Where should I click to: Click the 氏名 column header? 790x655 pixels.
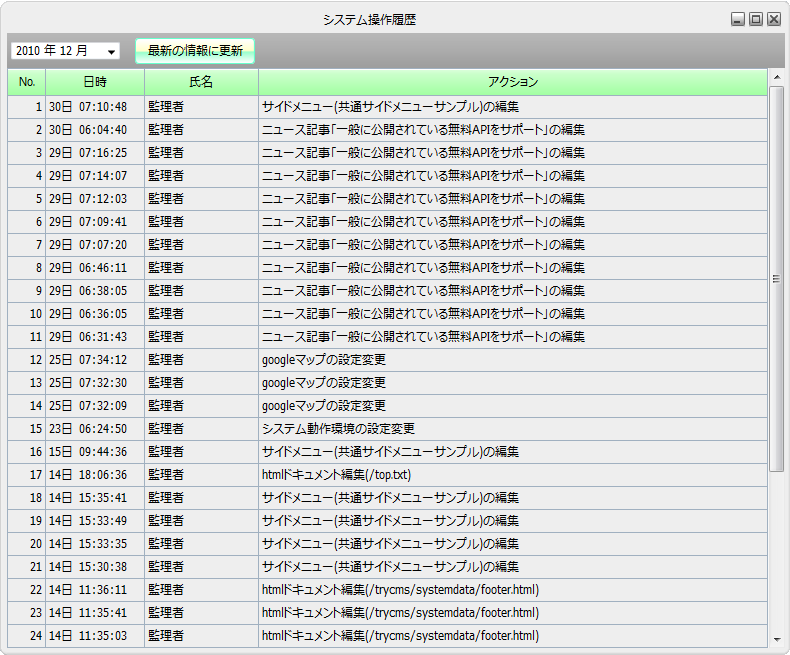click(201, 82)
